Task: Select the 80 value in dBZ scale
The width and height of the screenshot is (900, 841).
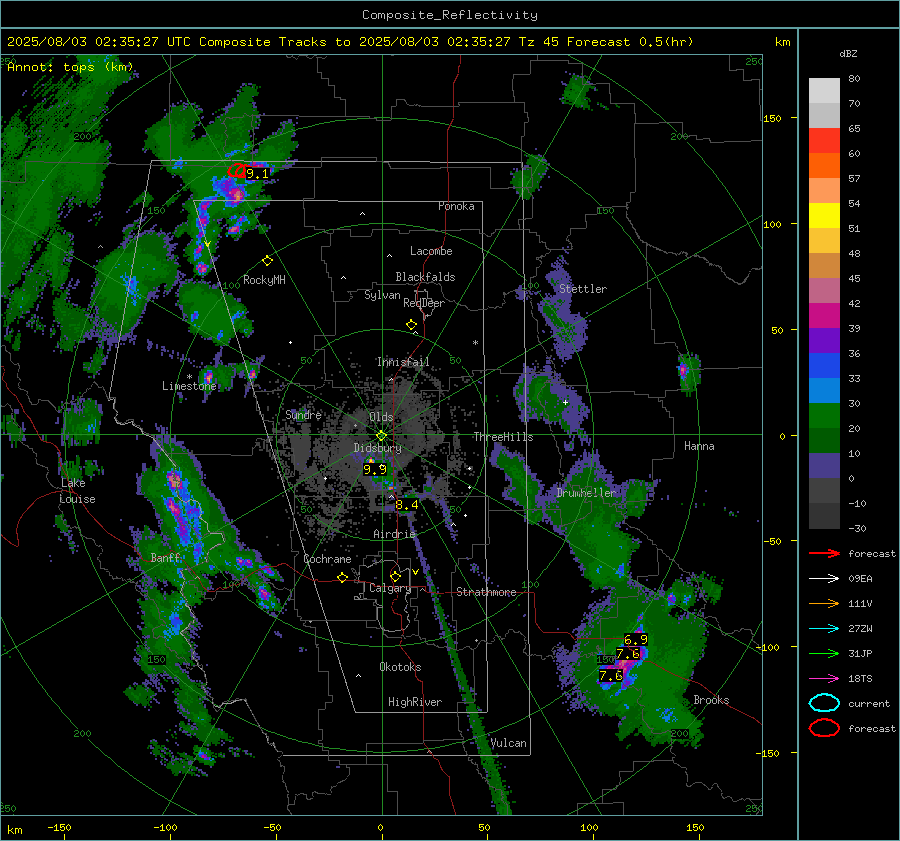Action: click(x=854, y=79)
